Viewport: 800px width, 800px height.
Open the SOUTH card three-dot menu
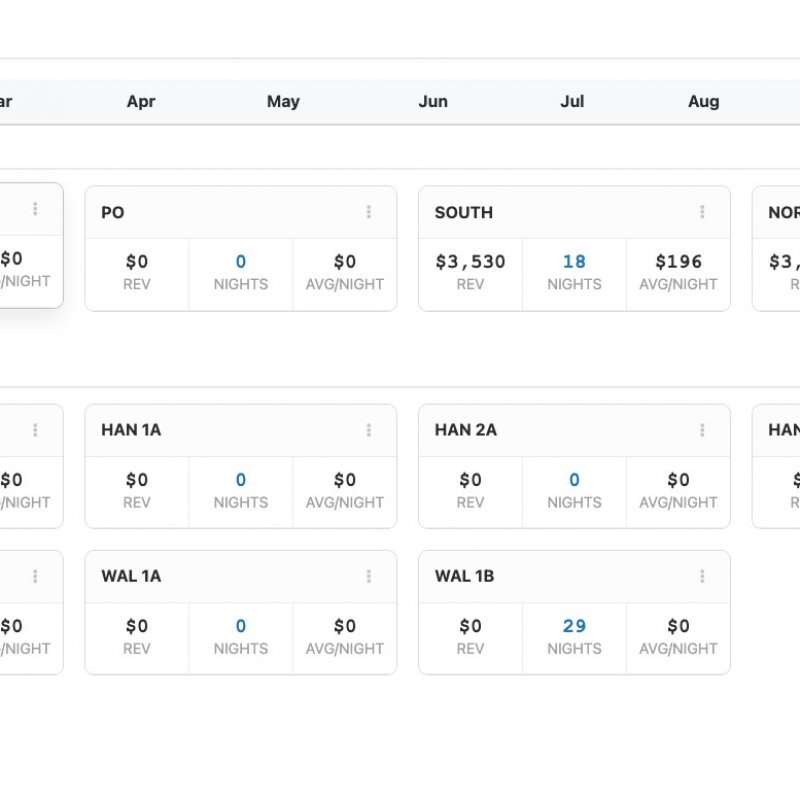coord(702,212)
